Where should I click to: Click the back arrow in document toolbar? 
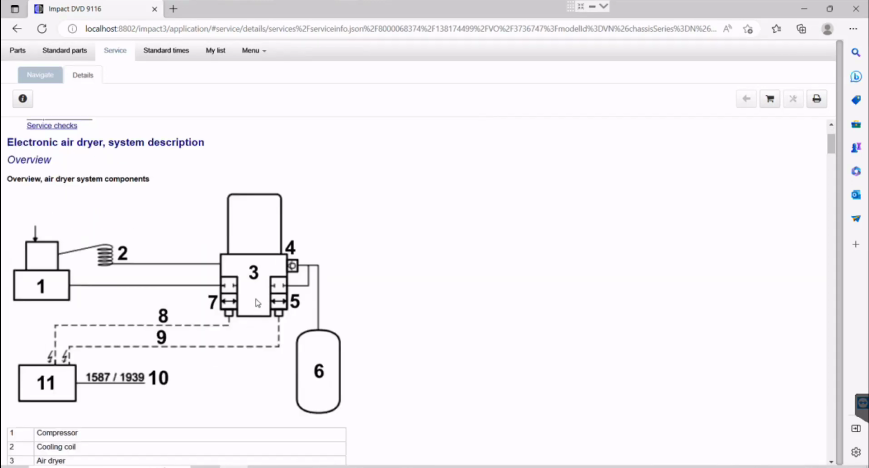click(746, 99)
